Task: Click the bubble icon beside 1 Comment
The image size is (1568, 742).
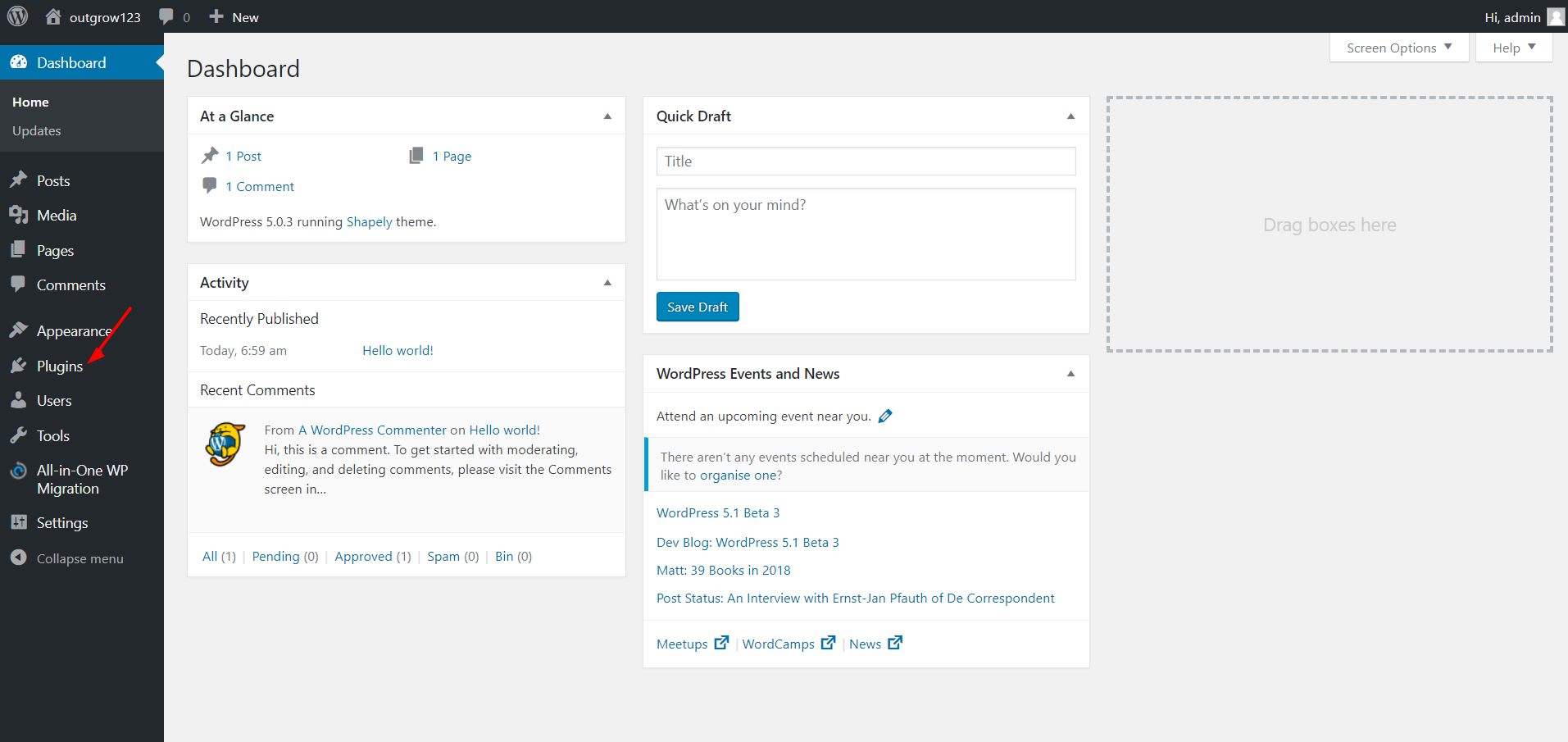Action: pyautogui.click(x=210, y=185)
